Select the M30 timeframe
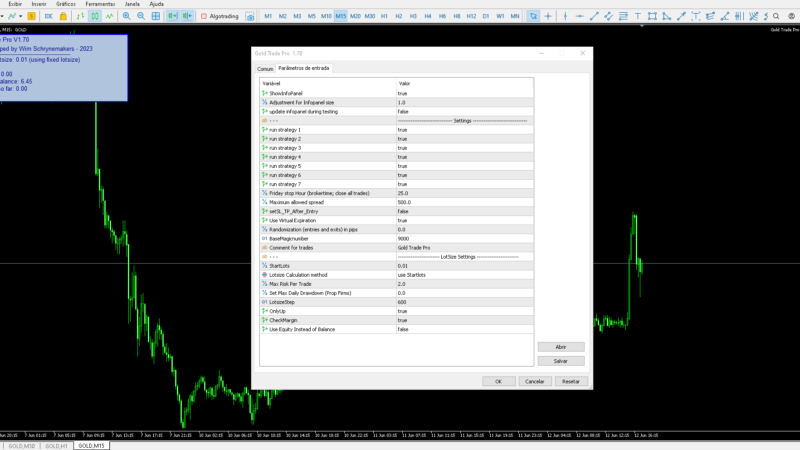Screen dimensions: 800x450 click(x=370, y=16)
